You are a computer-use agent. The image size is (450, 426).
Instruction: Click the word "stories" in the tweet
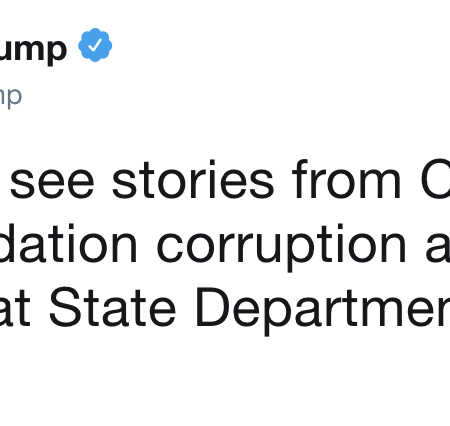pyautogui.click(x=193, y=180)
